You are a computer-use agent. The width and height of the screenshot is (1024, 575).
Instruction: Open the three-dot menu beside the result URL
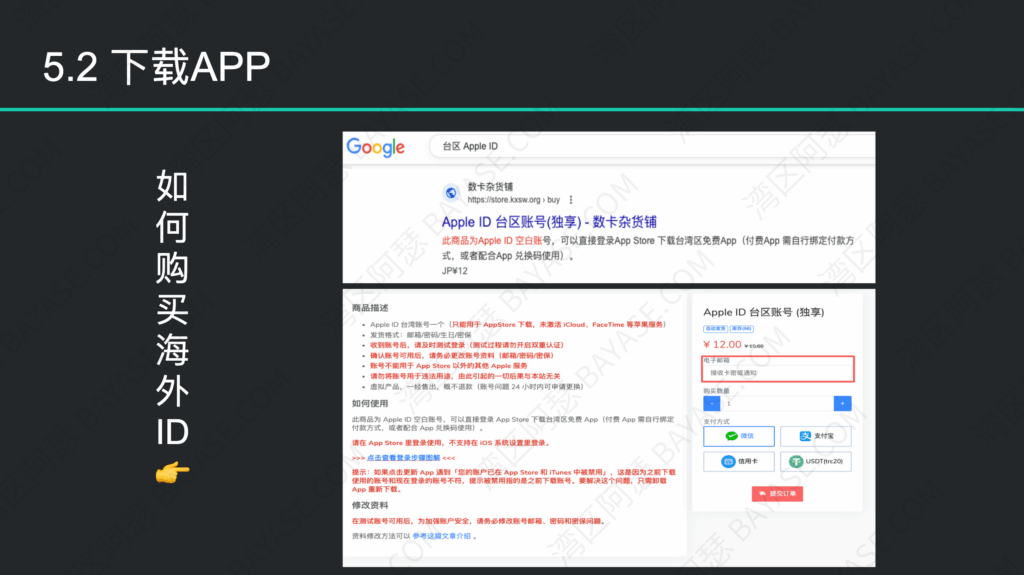coord(571,200)
